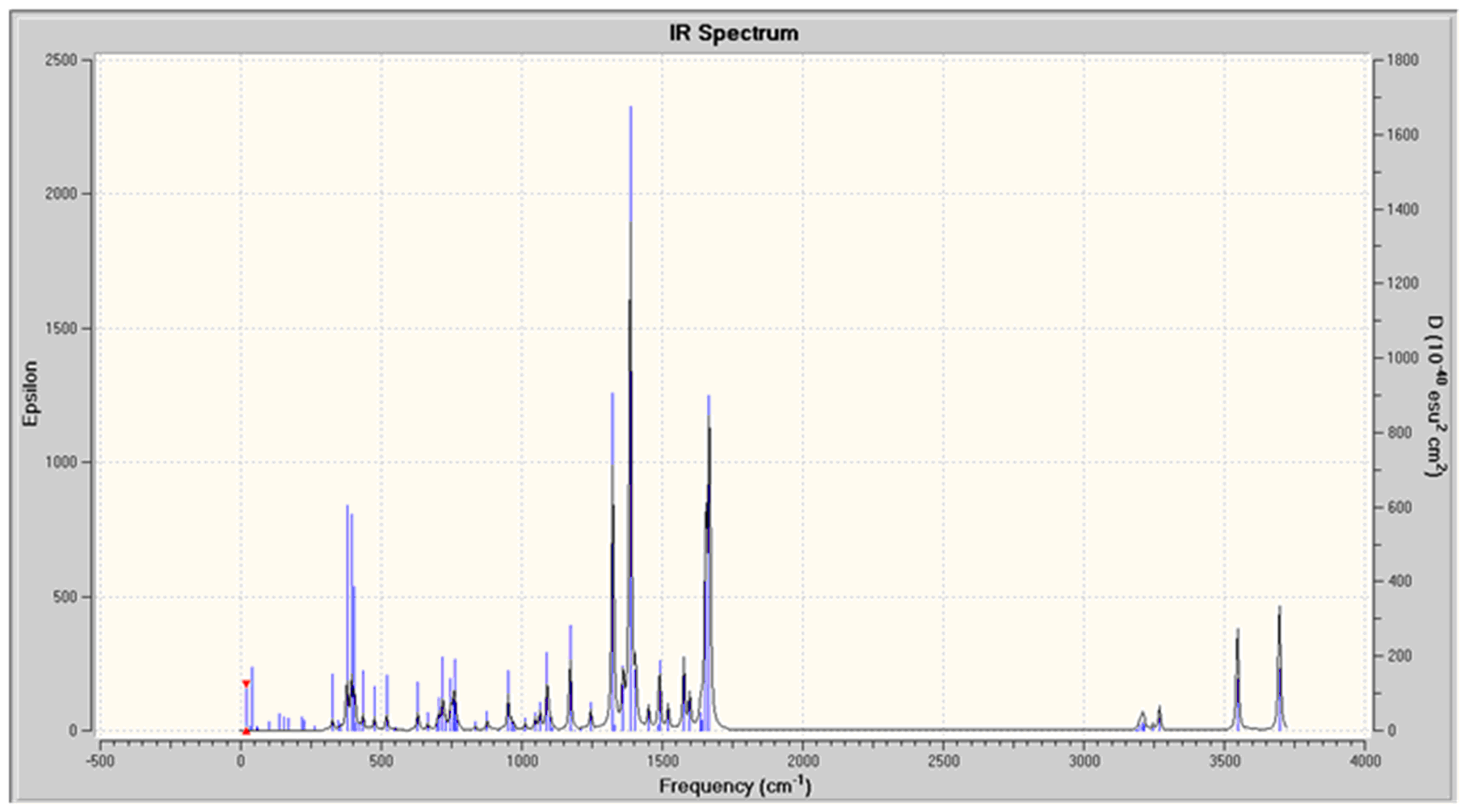Select the peak near 1085 cm-1
The image size is (1469, 812).
[x=546, y=692]
